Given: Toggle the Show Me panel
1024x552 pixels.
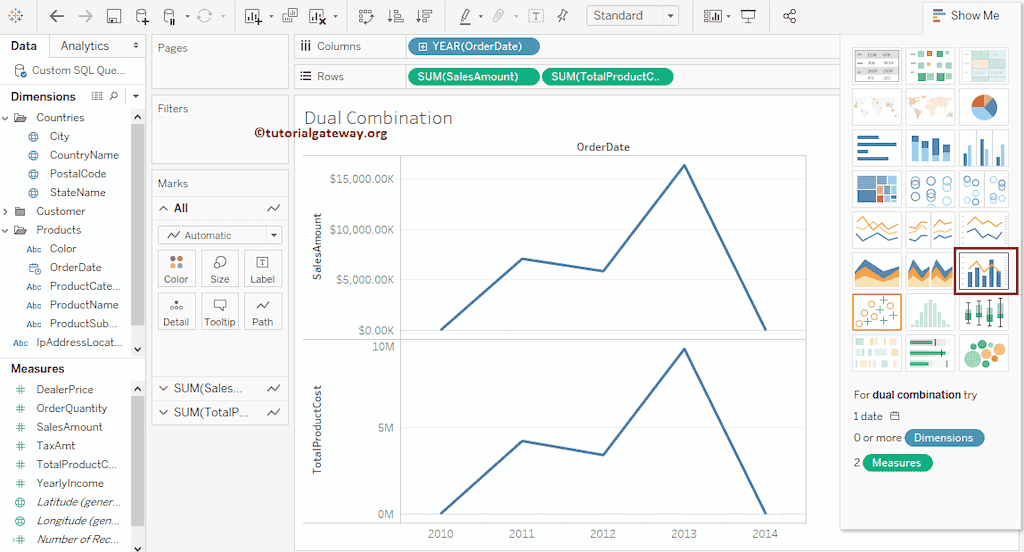Looking at the screenshot, I should 965,15.
